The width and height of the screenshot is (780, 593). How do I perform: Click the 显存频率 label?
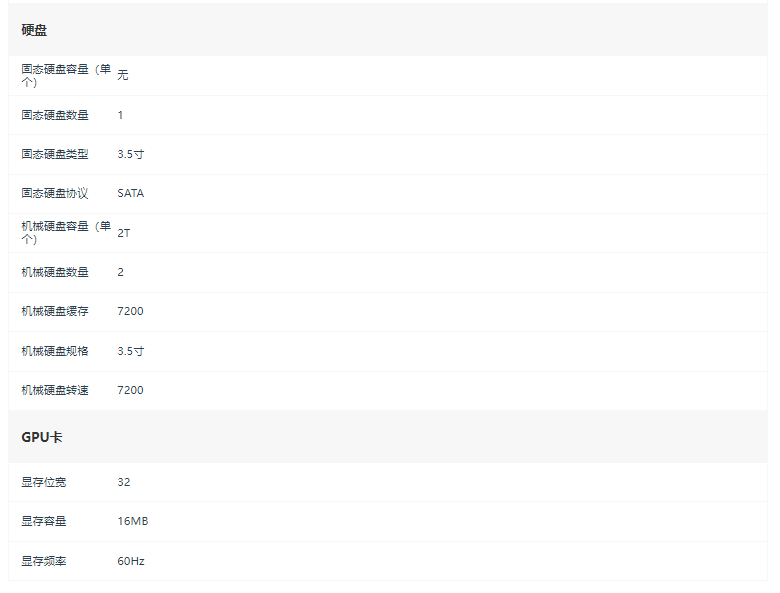[43, 561]
